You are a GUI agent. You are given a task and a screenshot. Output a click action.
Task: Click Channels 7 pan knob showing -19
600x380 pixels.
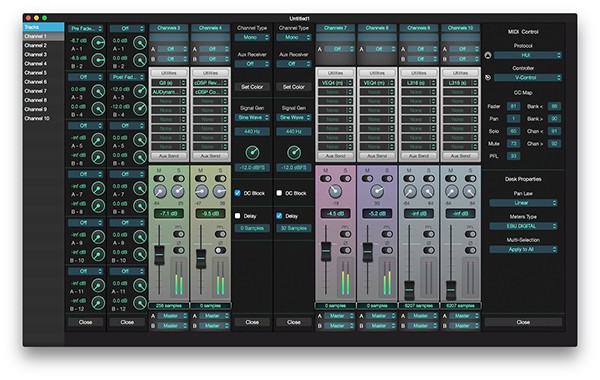(335, 191)
